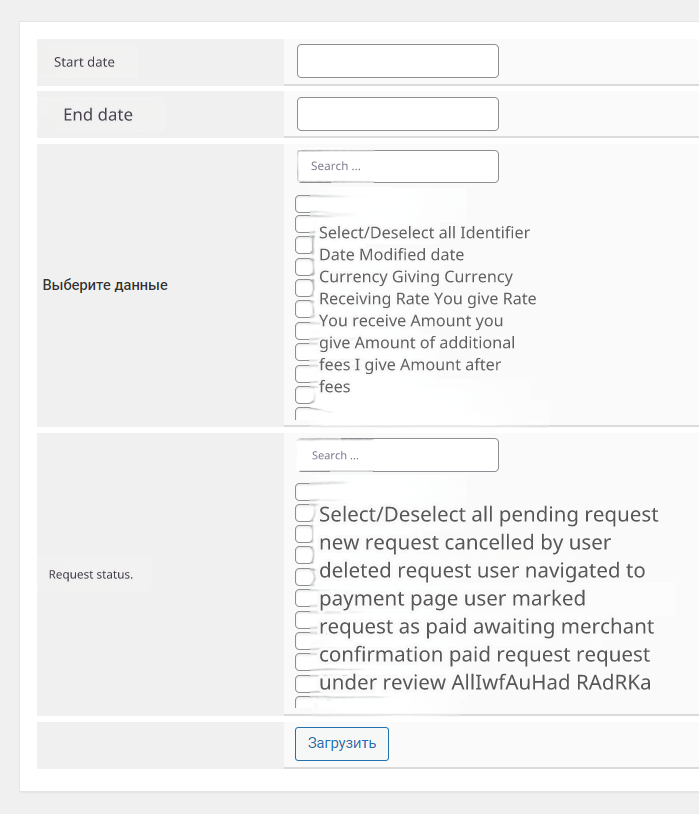Toggle the checkbox beside 'under review' line
The width and height of the screenshot is (699, 814).
pyautogui.click(x=304, y=683)
